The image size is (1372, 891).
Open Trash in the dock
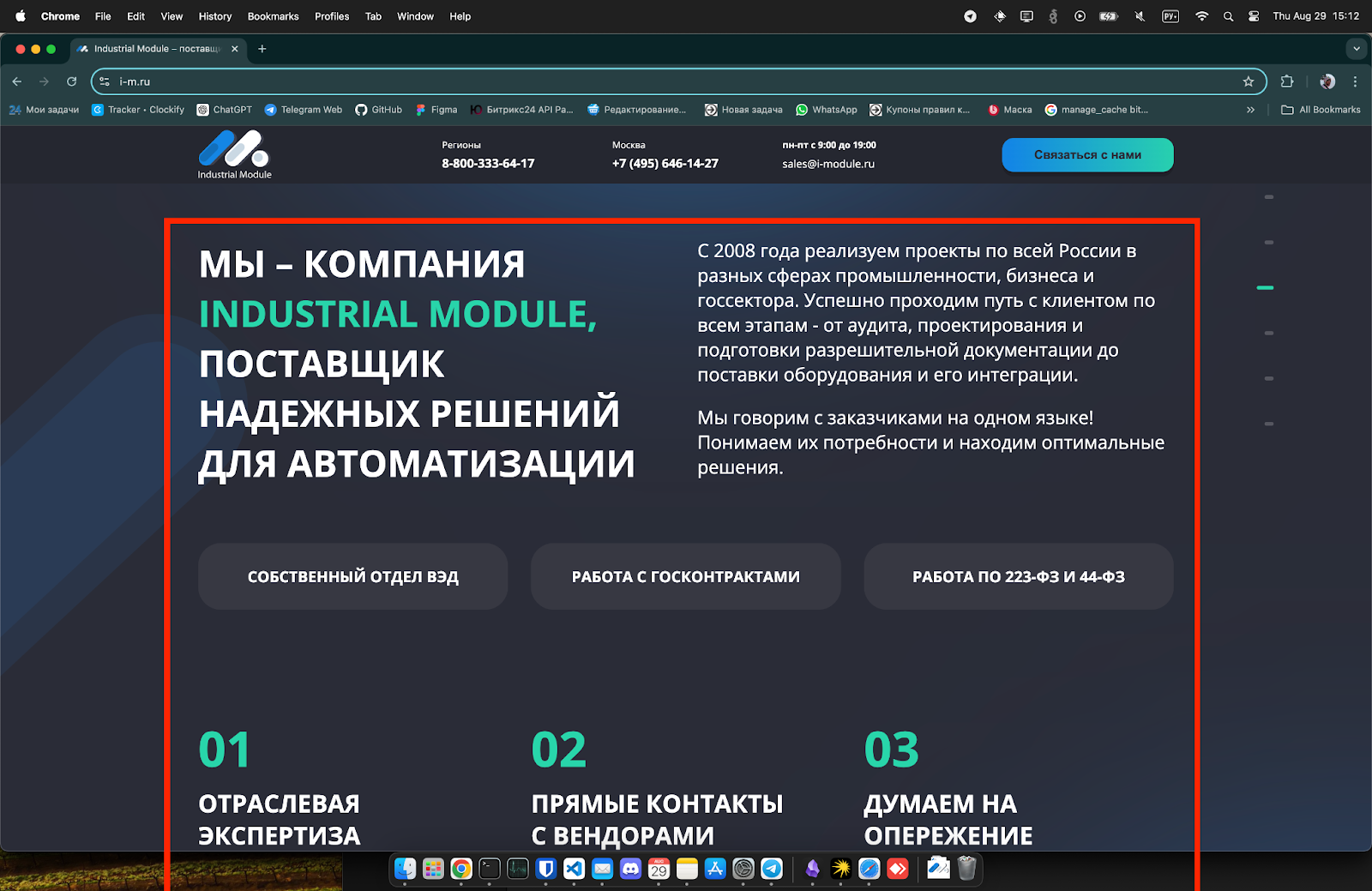[x=967, y=869]
